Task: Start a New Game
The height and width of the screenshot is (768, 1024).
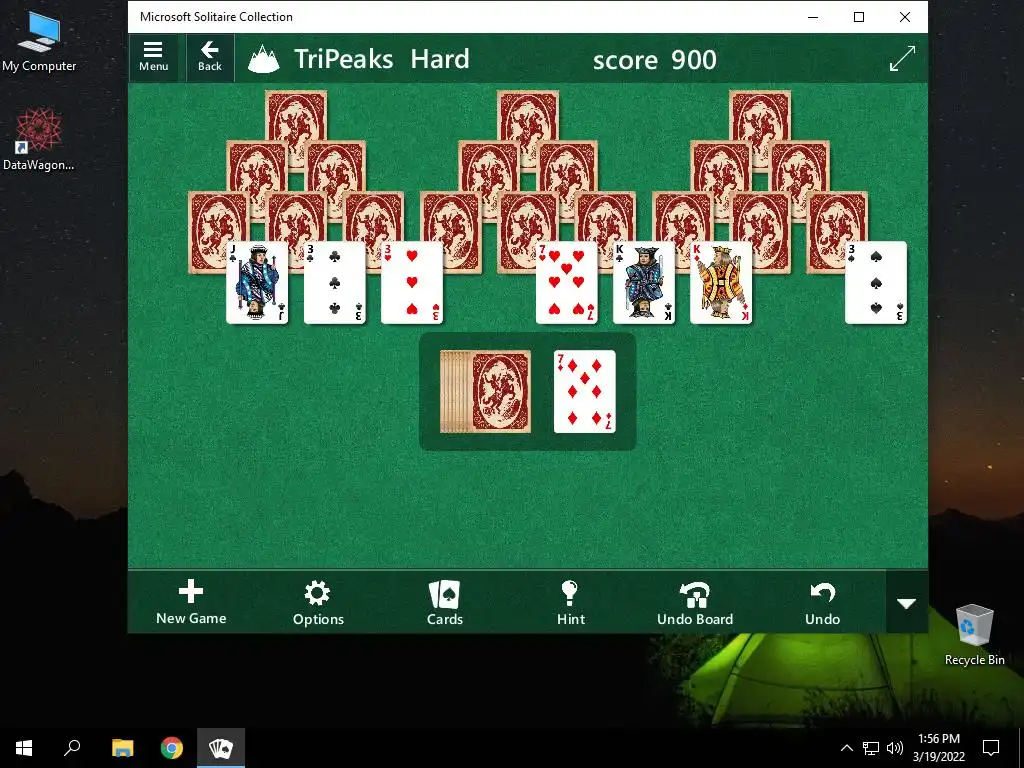Action: pyautogui.click(x=191, y=602)
